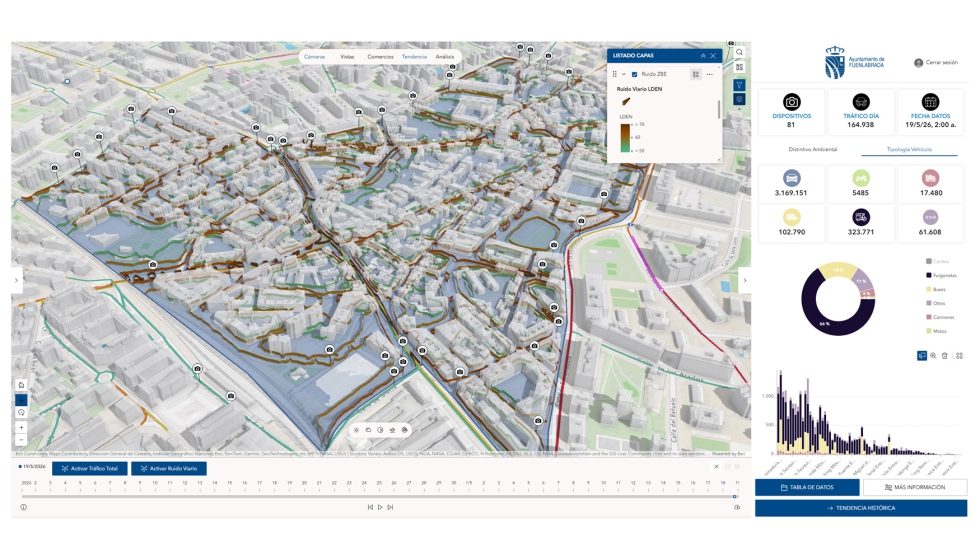
Task: Click the daylight clock icon in map toolbar
Action: pos(380,430)
